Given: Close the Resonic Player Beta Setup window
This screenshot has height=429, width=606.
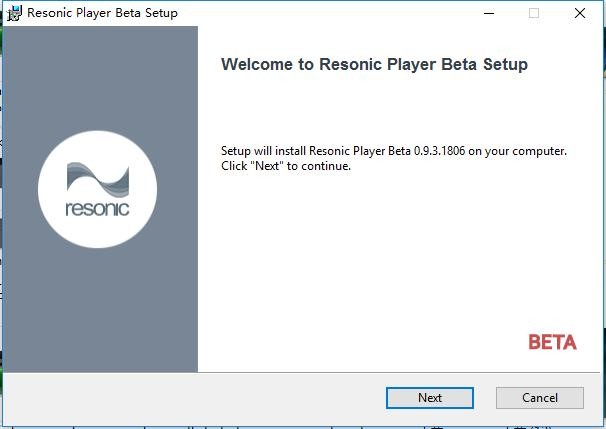Looking at the screenshot, I should pyautogui.click(x=580, y=13).
